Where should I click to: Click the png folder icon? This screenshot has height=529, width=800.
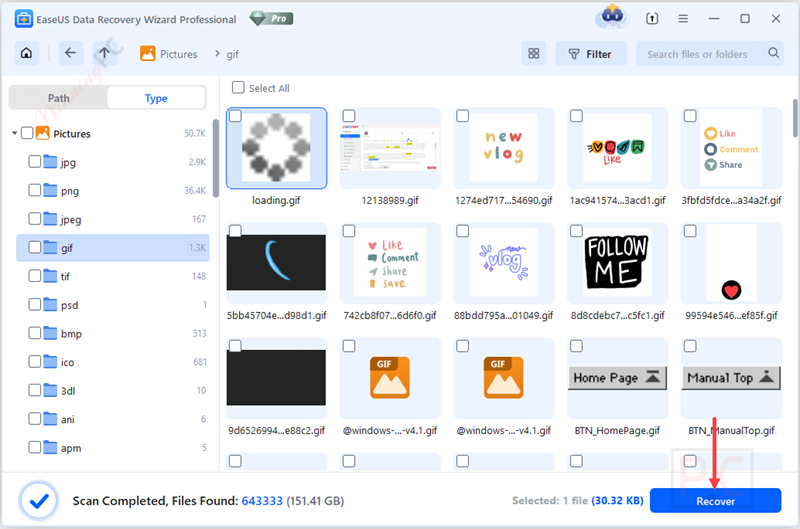50,190
